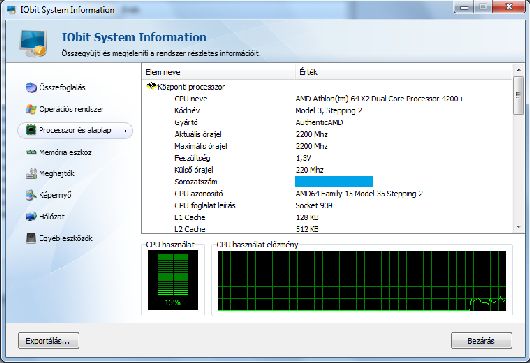Image resolution: width=530 pixels, height=363 pixels.
Task: Click the arrow beside Processzor és alaplap
Action: [126, 131]
